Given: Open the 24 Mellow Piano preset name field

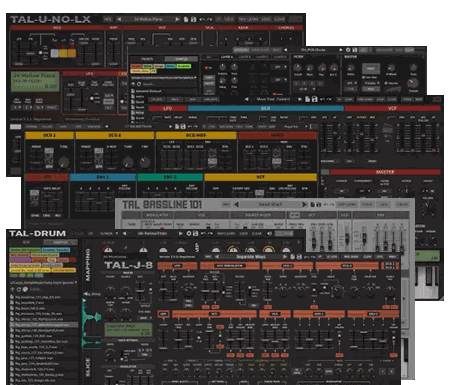Looking at the screenshot, I should pyautogui.click(x=148, y=19).
